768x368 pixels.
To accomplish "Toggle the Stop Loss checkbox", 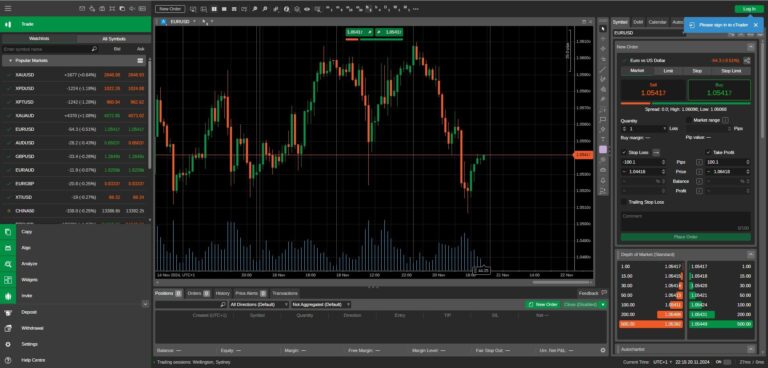I will 624,152.
